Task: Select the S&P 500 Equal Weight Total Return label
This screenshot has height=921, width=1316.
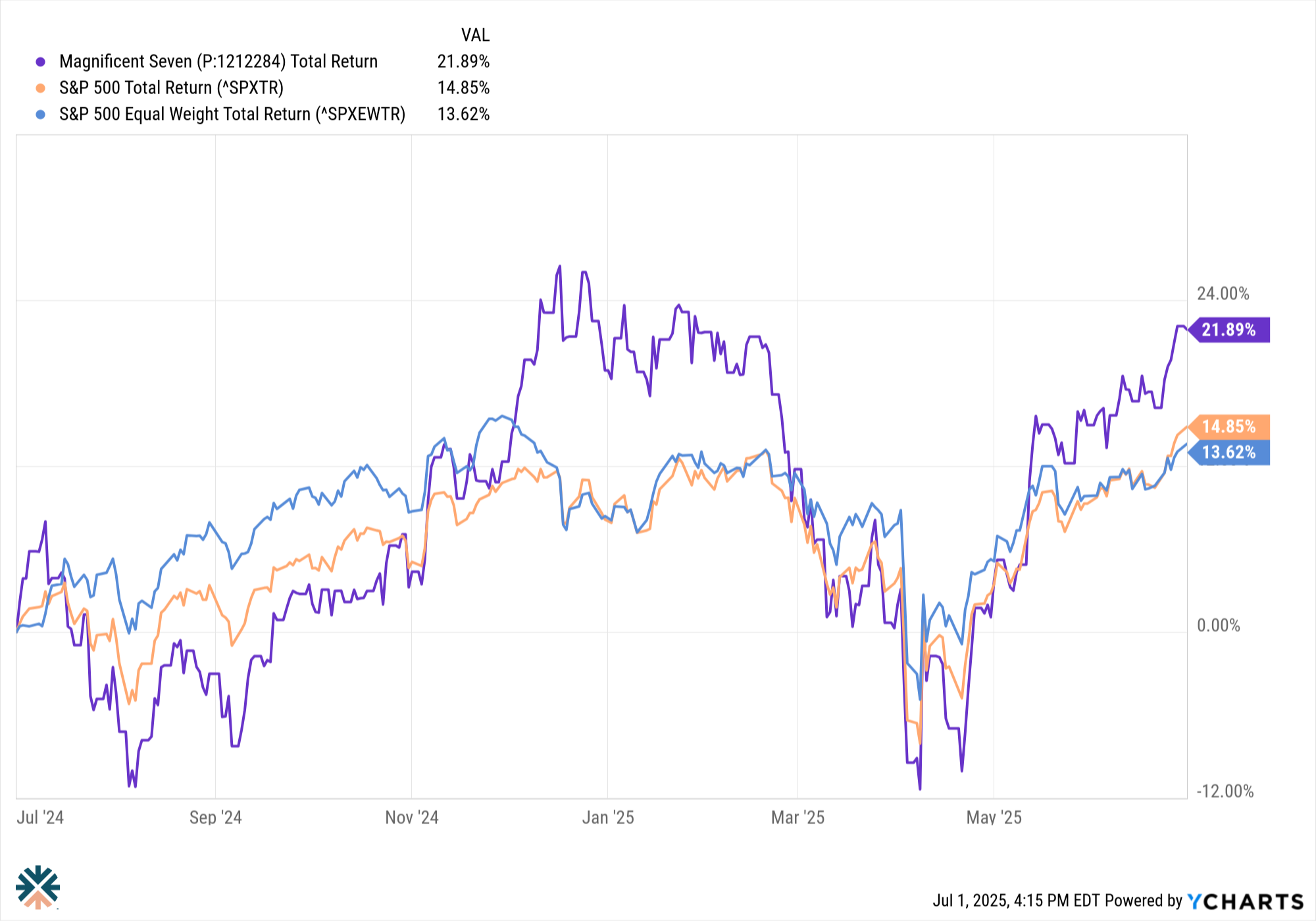Action: [232, 114]
